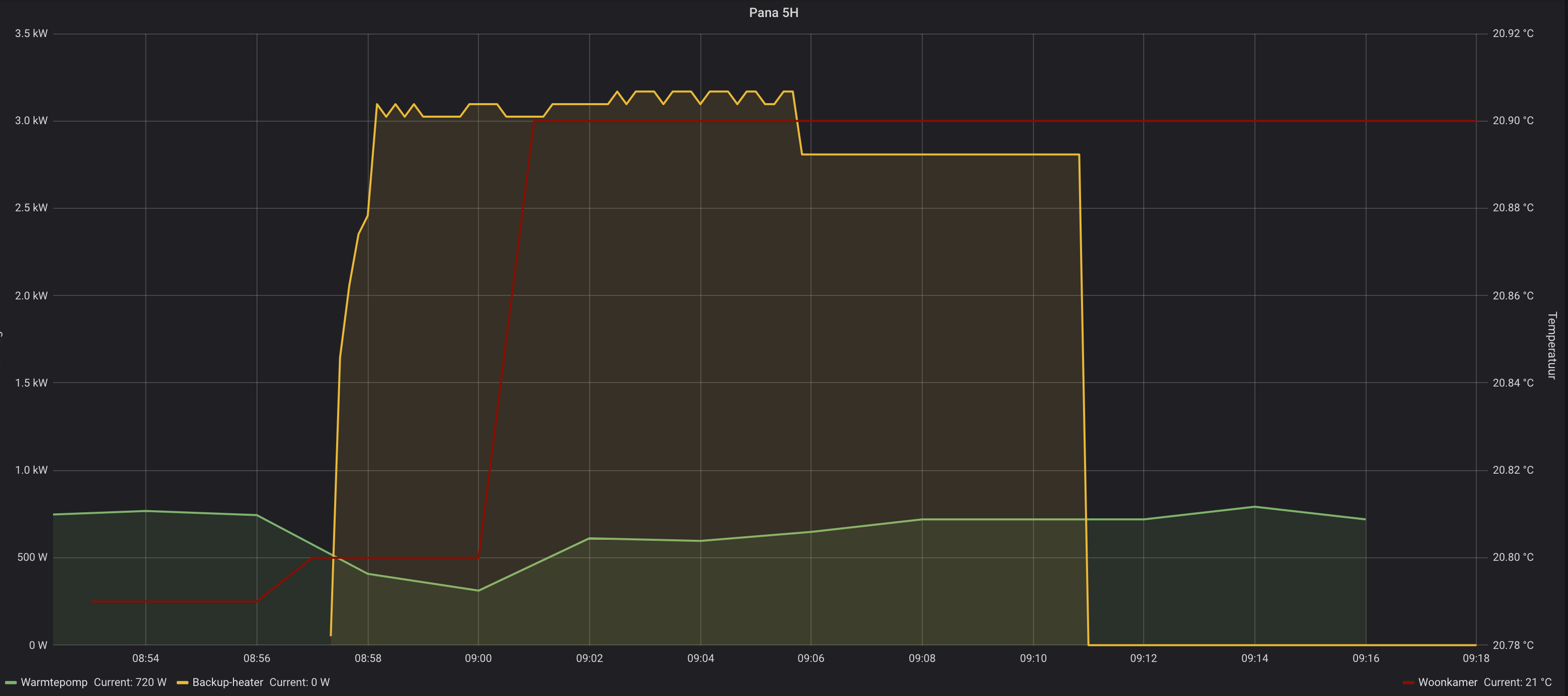Click the 08:58 time axis label

coord(368,658)
